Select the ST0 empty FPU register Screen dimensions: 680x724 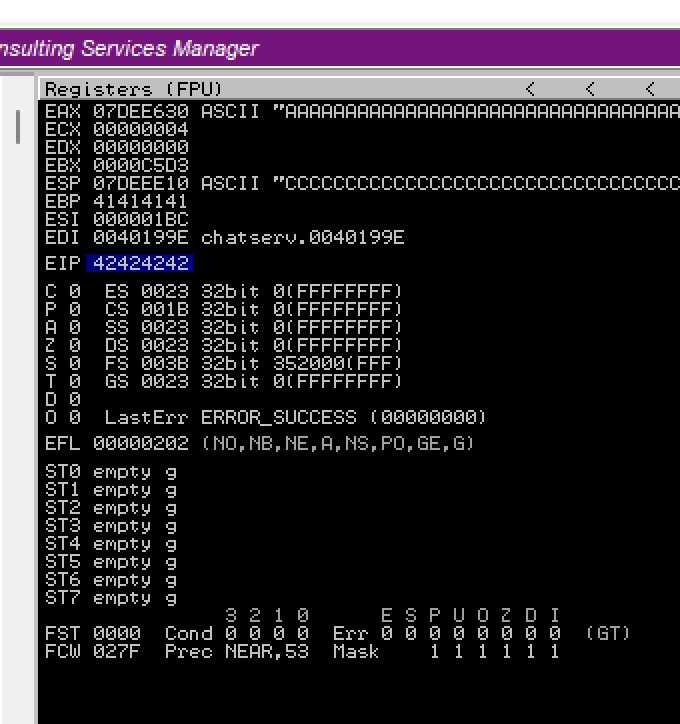(135, 471)
